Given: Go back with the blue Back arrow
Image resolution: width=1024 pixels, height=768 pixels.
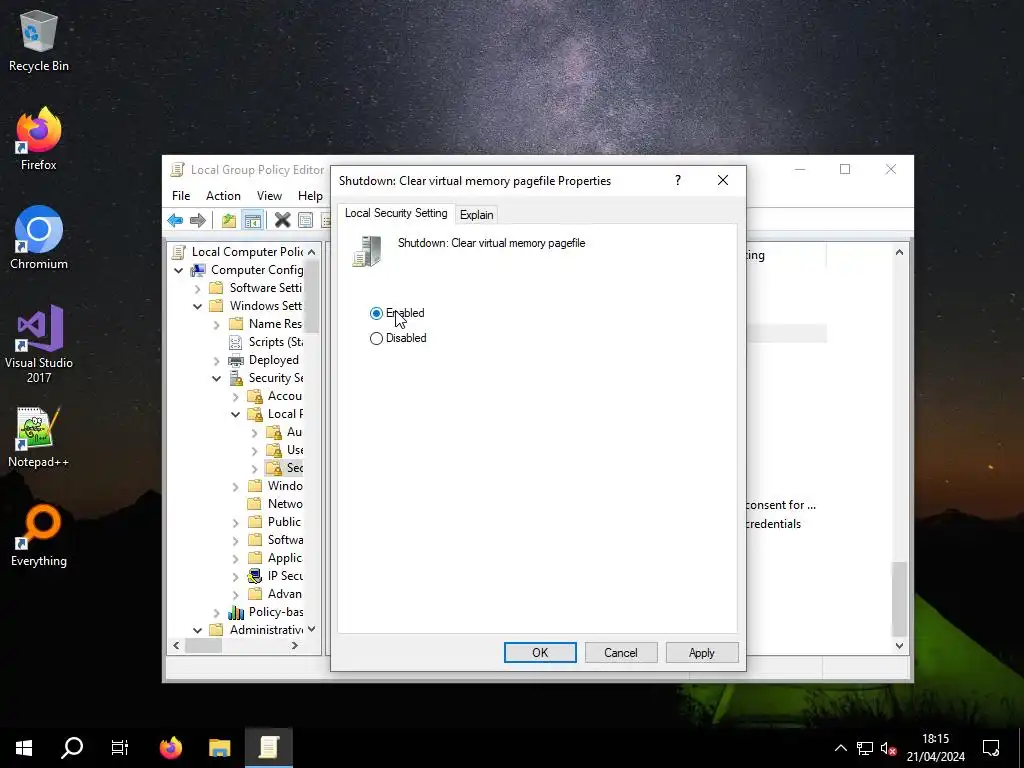Looking at the screenshot, I should (x=175, y=220).
